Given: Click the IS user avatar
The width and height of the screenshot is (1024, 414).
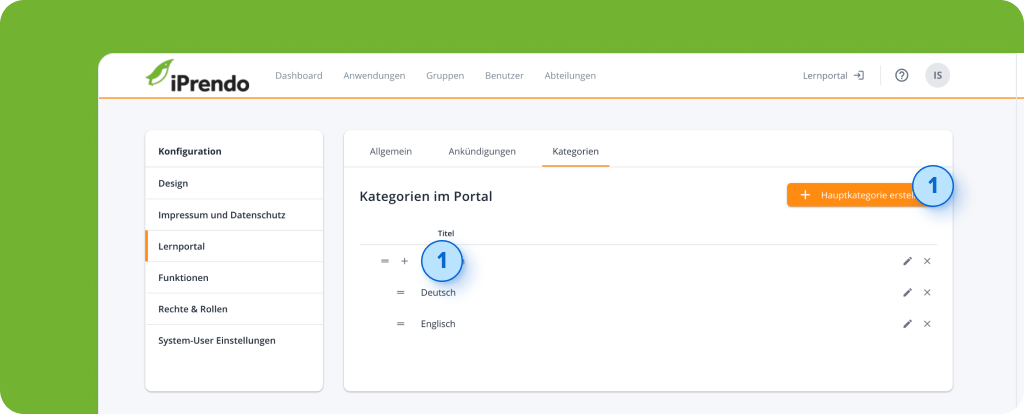Looking at the screenshot, I should 937,75.
